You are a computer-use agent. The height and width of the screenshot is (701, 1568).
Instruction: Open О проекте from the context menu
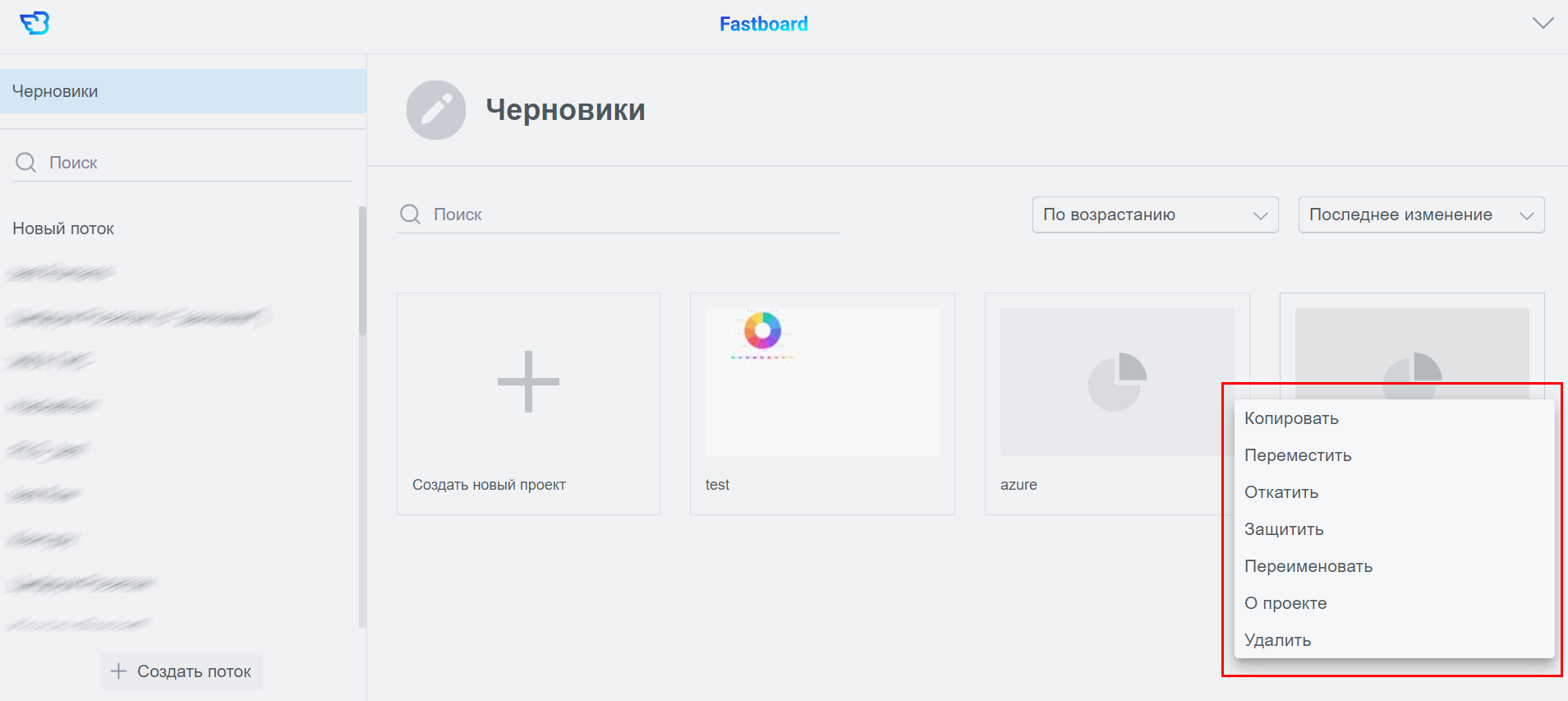[x=1285, y=603]
